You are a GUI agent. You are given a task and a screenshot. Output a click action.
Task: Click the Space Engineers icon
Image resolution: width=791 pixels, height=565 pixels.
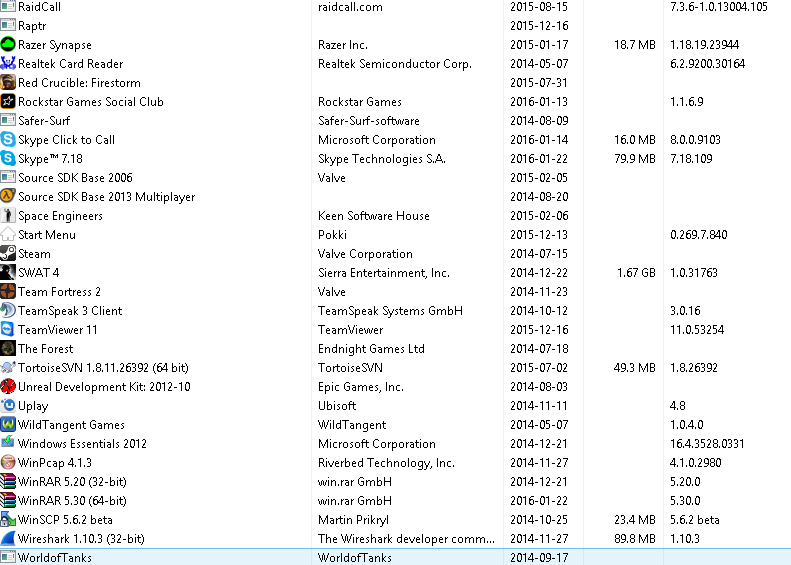pos(8,215)
